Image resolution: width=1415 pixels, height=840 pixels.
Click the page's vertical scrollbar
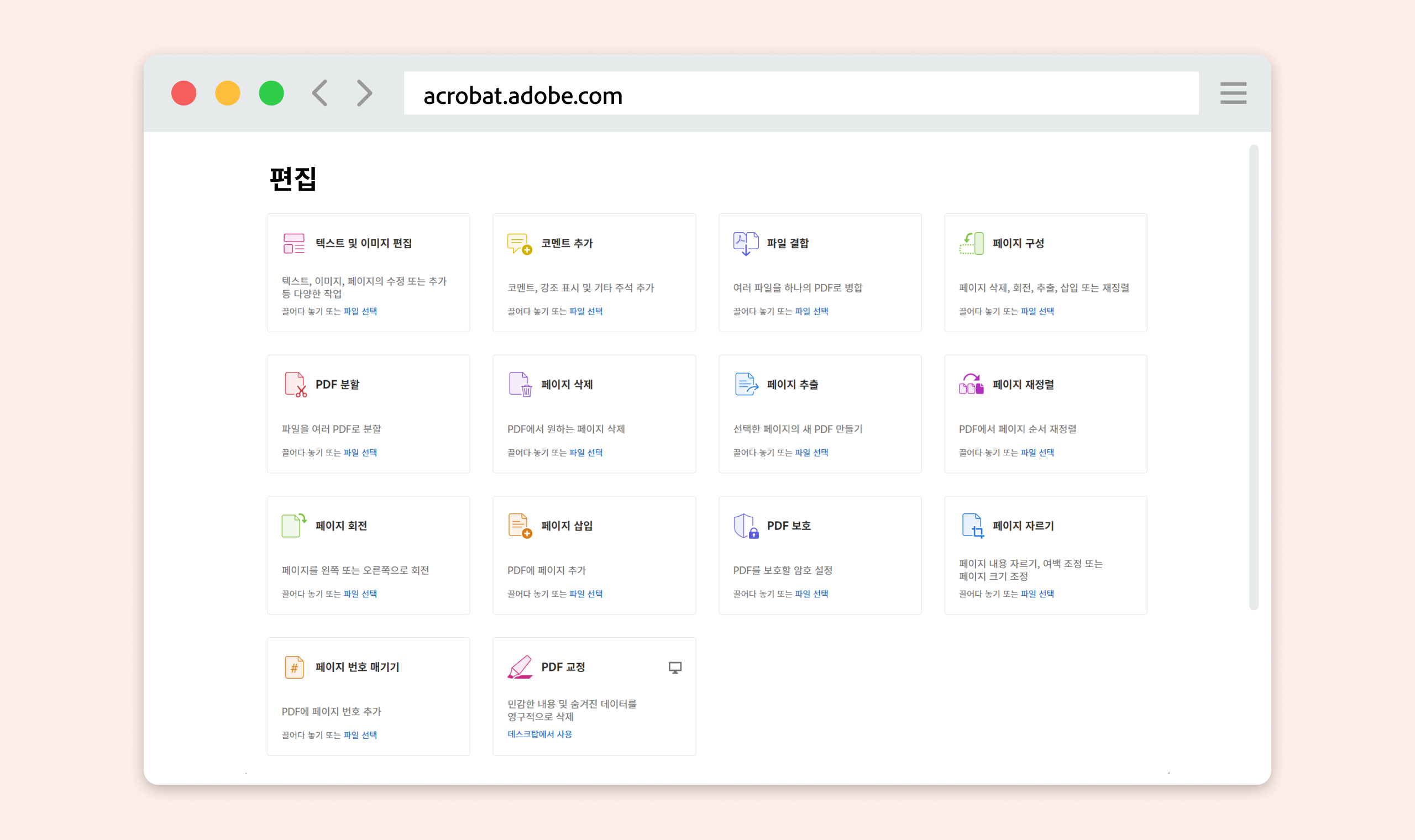coord(1254,377)
